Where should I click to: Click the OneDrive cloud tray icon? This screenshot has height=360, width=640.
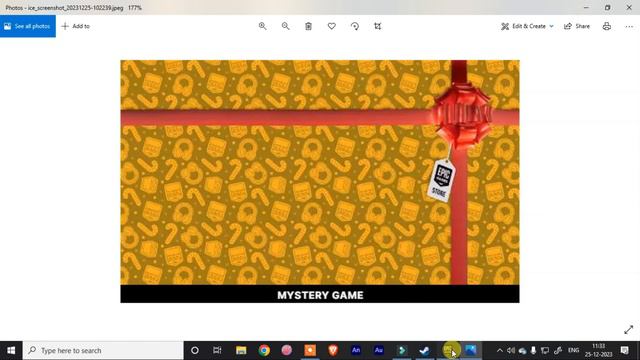pyautogui.click(x=522, y=350)
